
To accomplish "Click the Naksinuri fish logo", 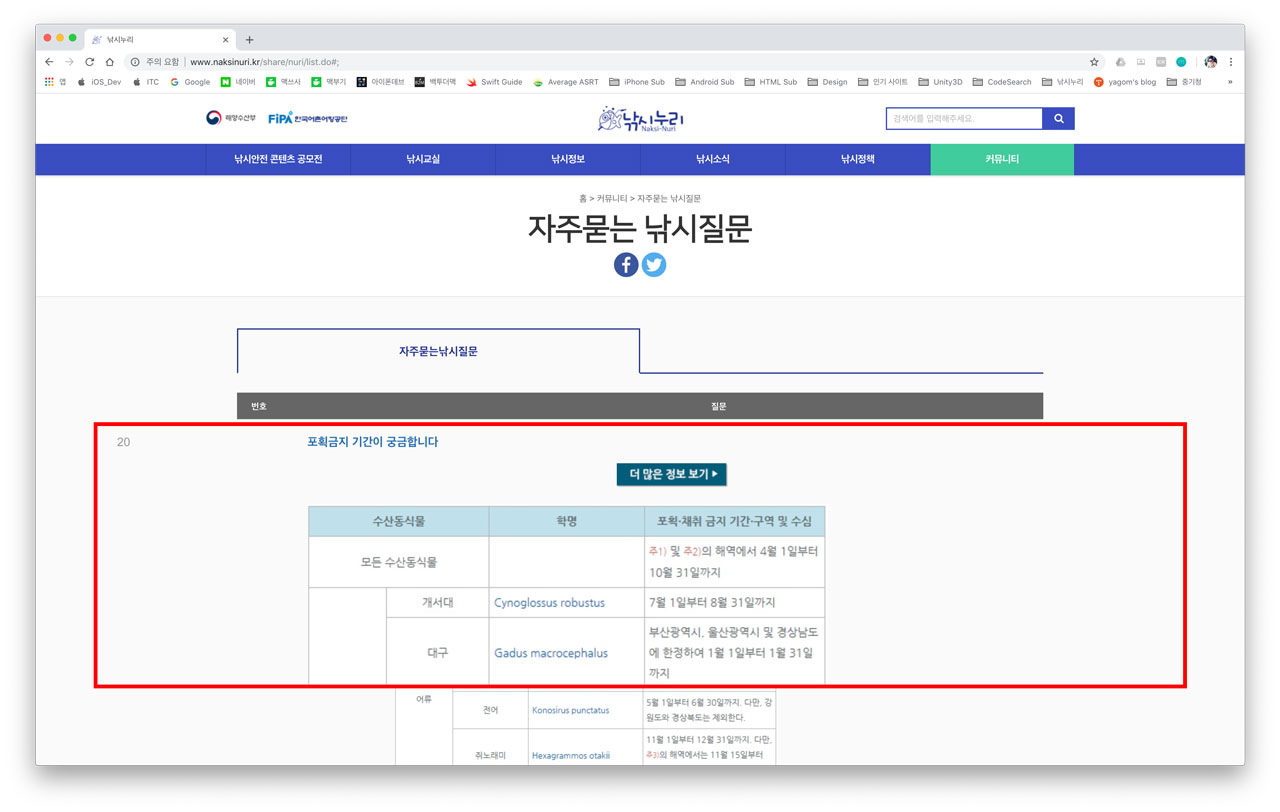I will coord(640,117).
